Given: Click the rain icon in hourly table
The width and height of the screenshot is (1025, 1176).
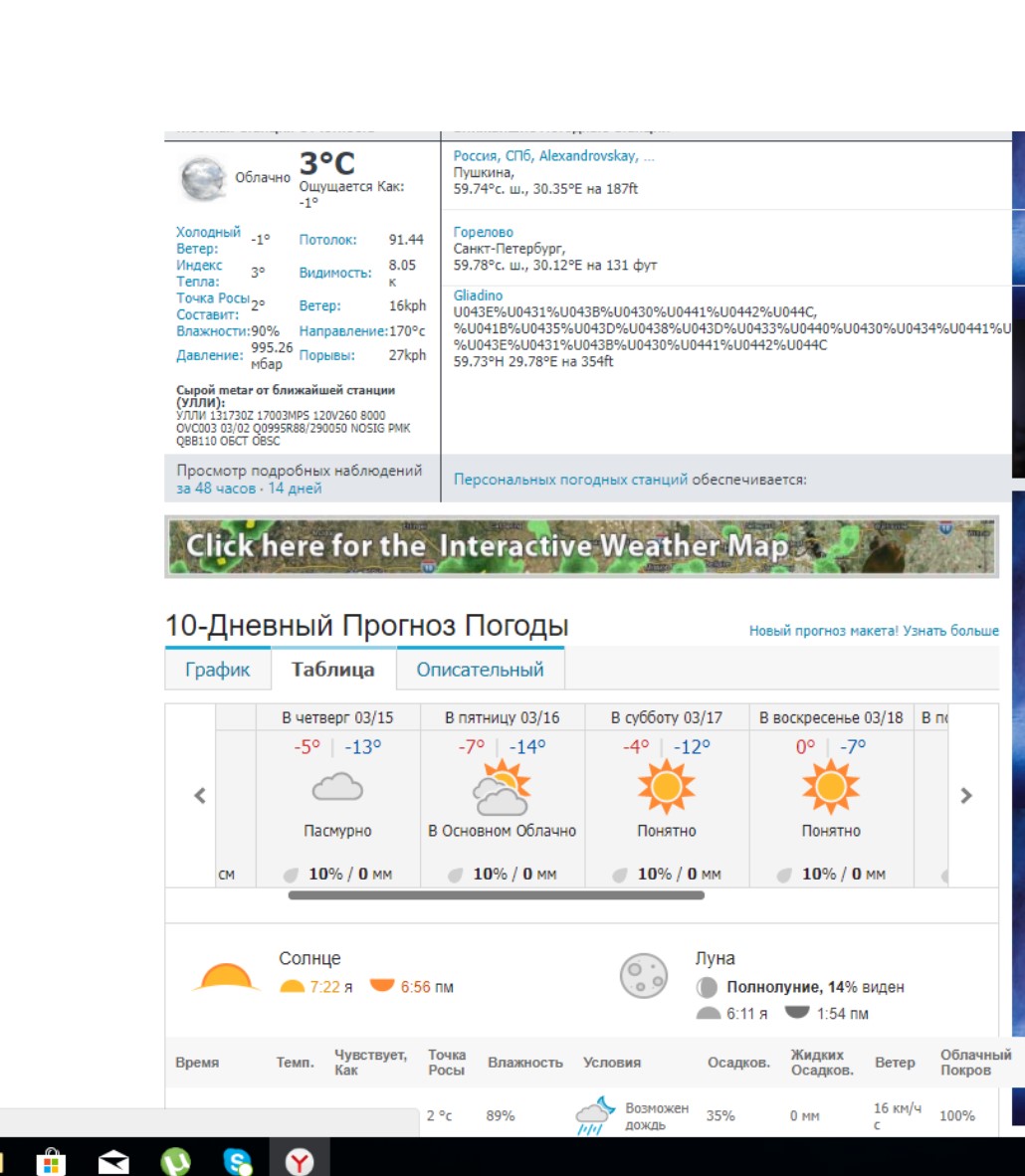Looking at the screenshot, I should pos(593,1115).
